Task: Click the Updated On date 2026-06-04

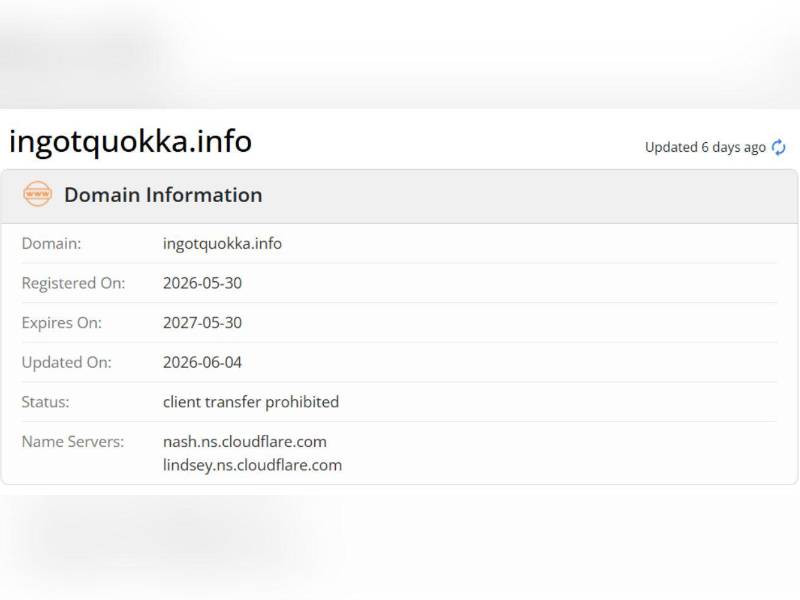Action: [203, 363]
